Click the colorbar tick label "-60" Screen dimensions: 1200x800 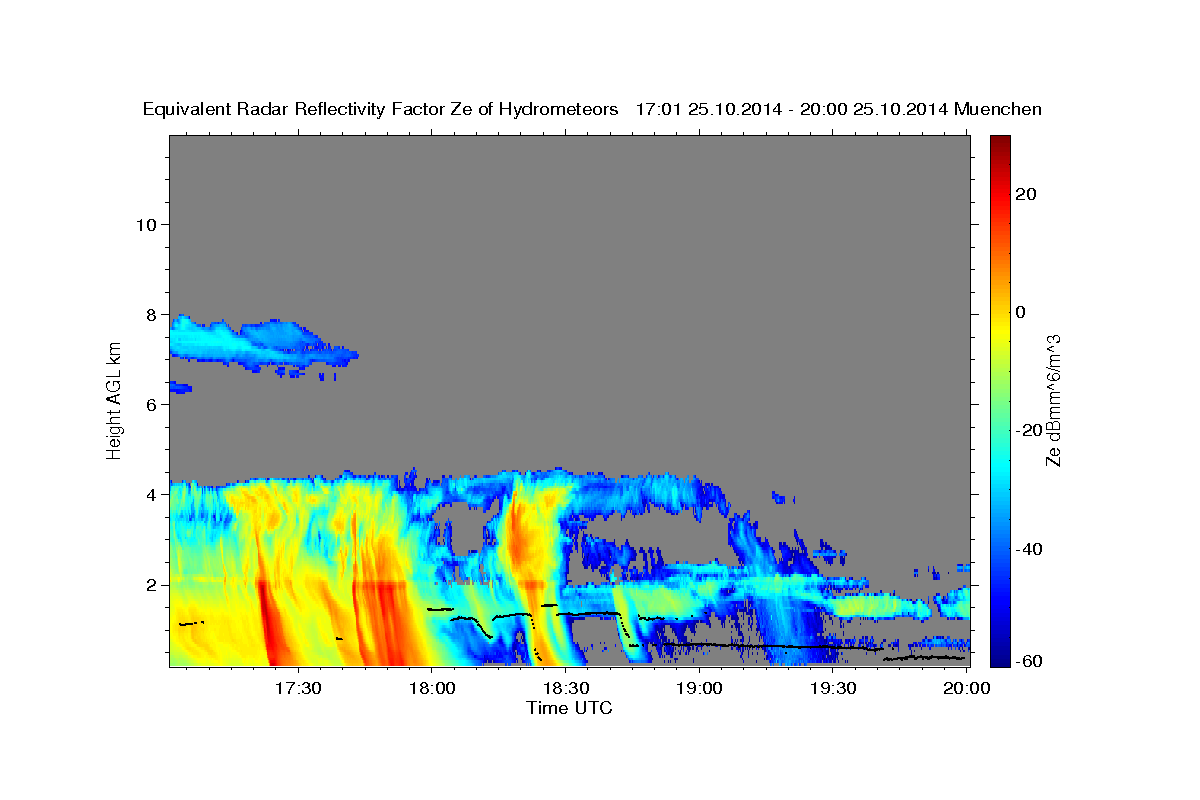(x=1028, y=660)
